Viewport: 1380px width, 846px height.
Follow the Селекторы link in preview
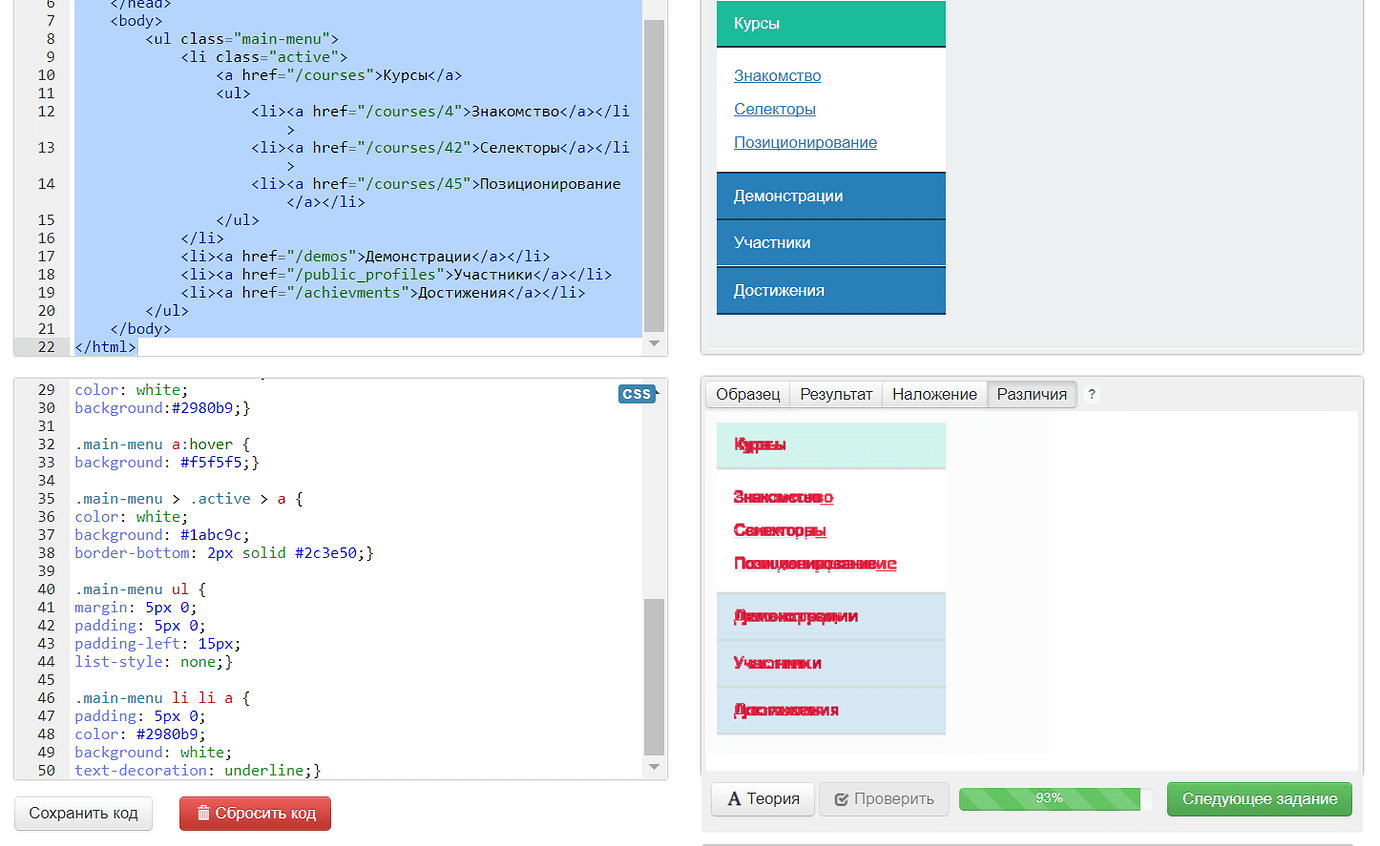775,109
